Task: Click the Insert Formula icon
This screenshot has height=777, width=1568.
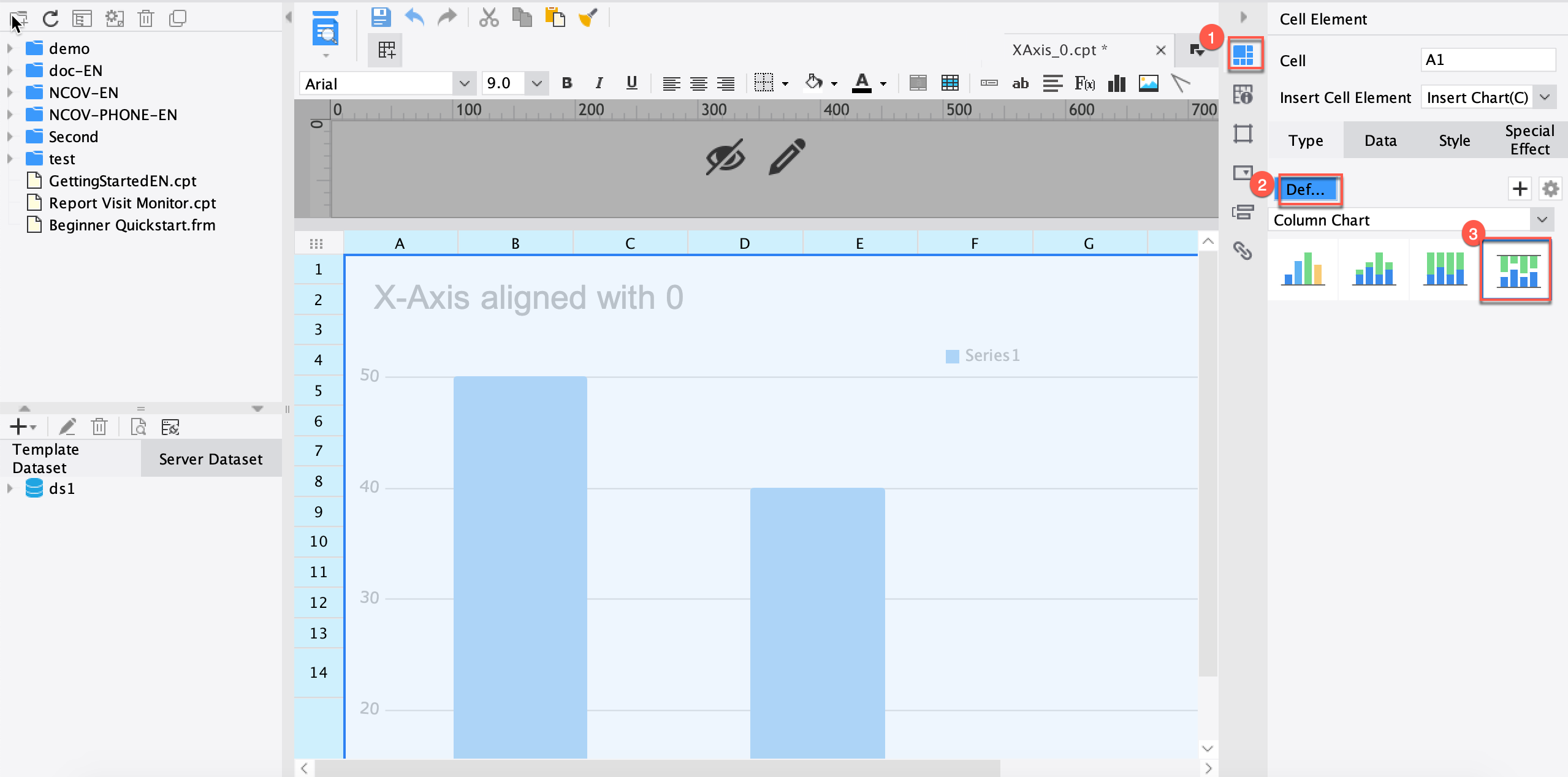Action: click(1084, 83)
